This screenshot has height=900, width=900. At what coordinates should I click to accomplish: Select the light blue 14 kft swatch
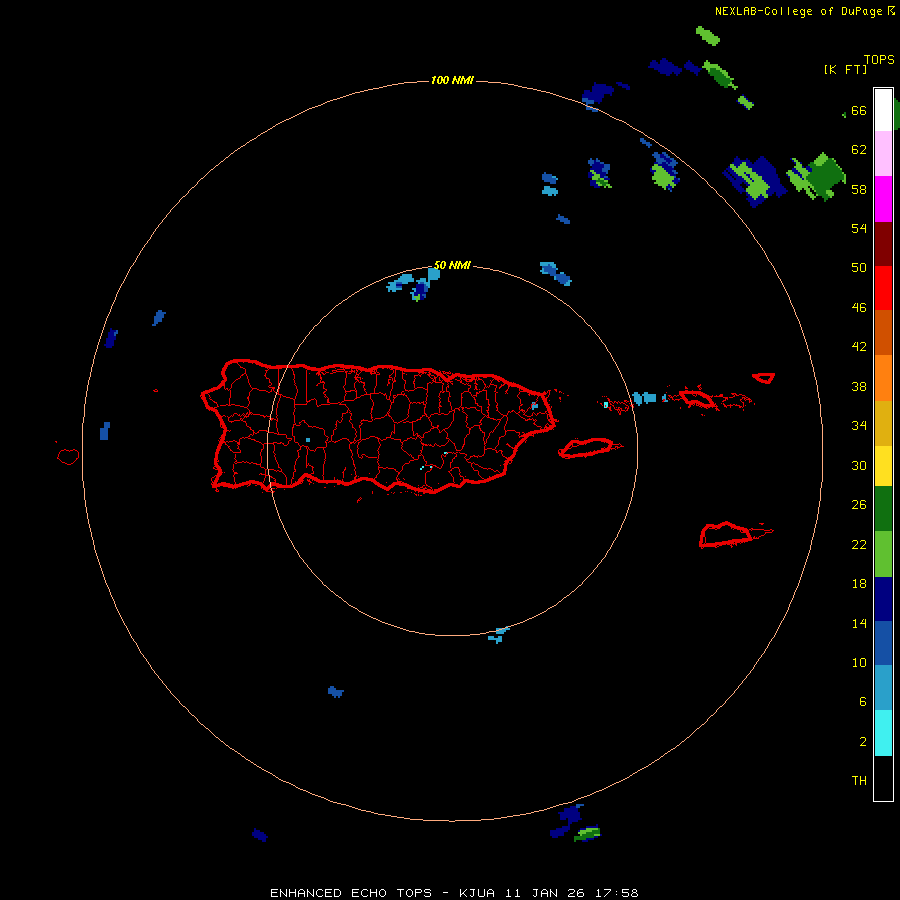pyautogui.click(x=883, y=688)
